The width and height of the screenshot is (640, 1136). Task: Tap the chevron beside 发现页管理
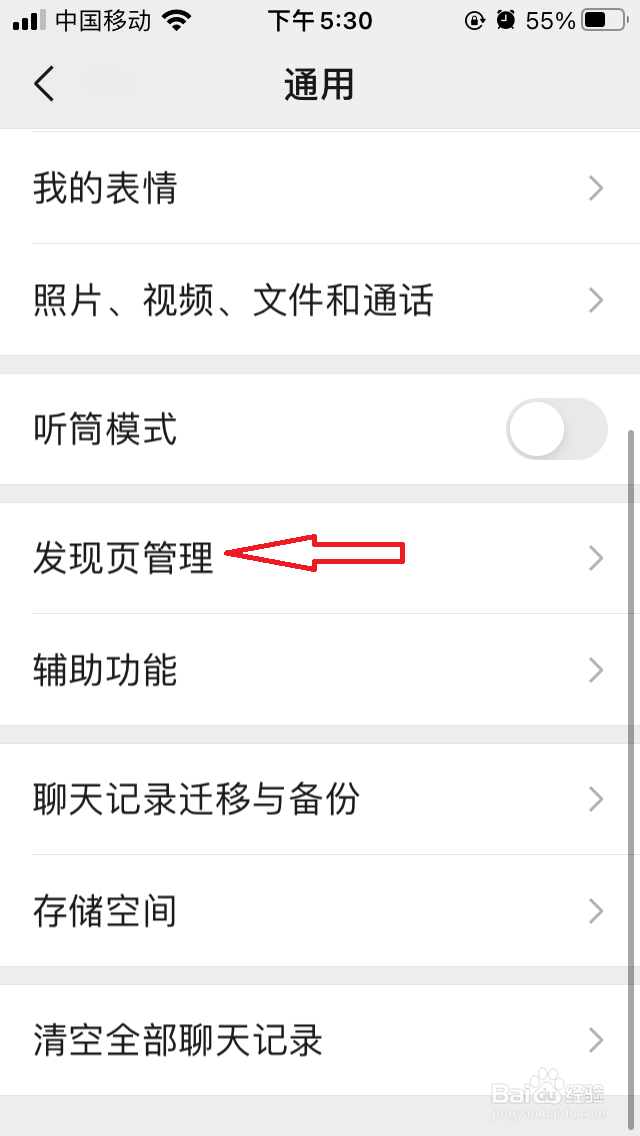point(596,558)
